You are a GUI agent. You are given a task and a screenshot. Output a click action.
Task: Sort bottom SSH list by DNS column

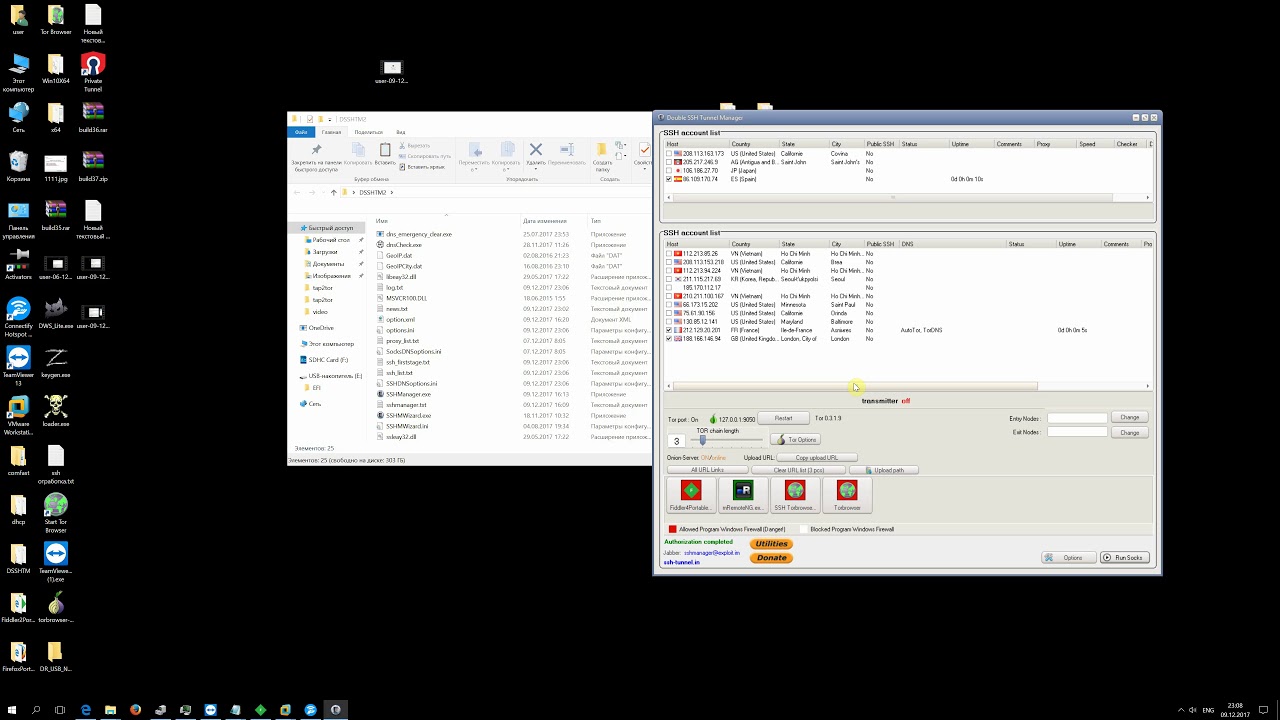coord(952,244)
